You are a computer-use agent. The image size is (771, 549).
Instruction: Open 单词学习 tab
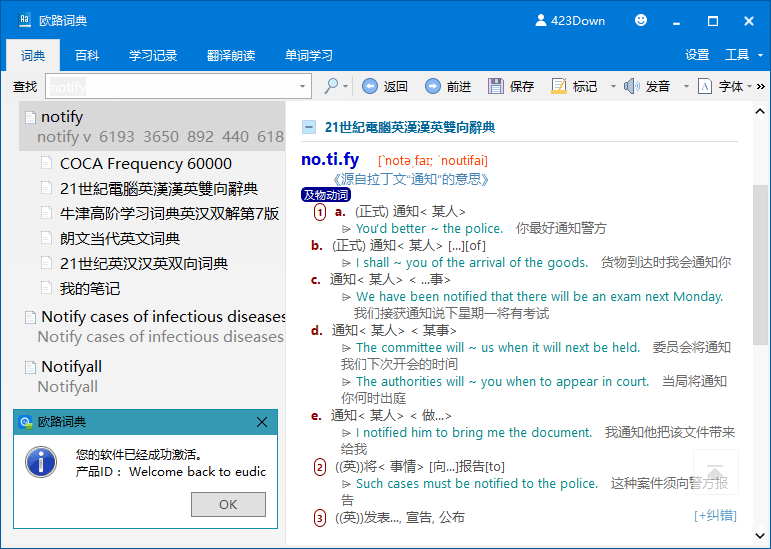[309, 55]
